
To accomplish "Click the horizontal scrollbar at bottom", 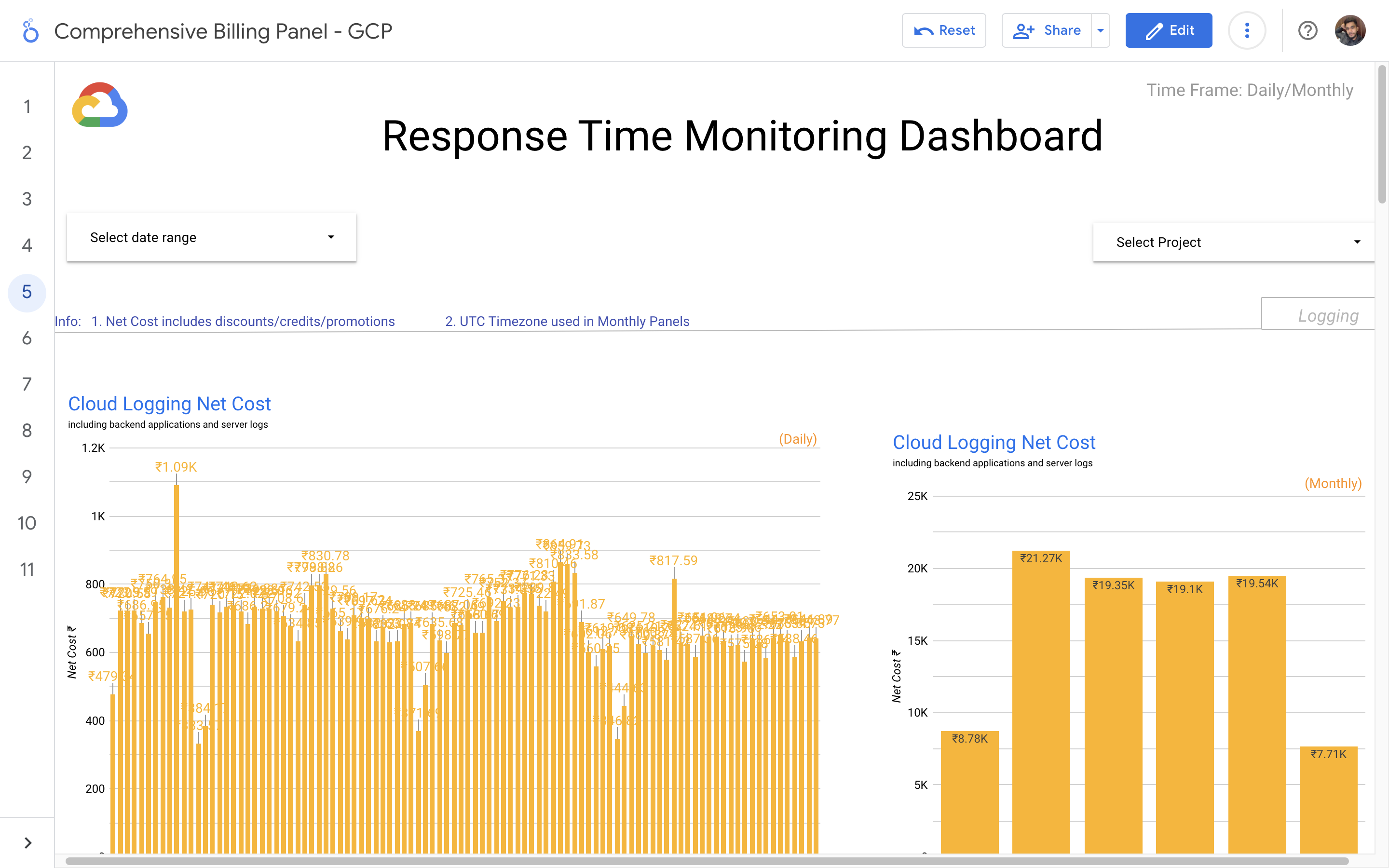I will tap(706, 861).
